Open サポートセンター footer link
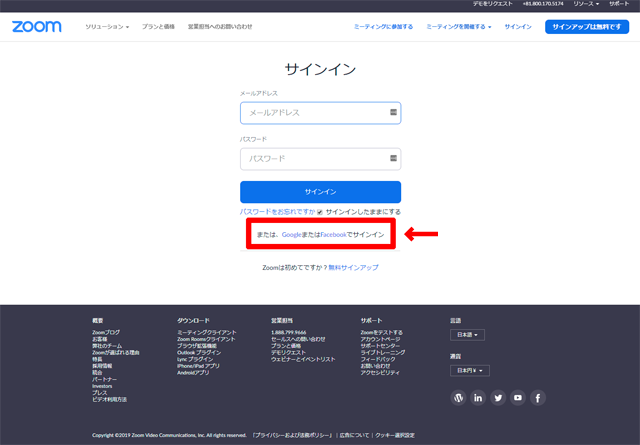The height and width of the screenshot is (445, 640). (x=380, y=346)
